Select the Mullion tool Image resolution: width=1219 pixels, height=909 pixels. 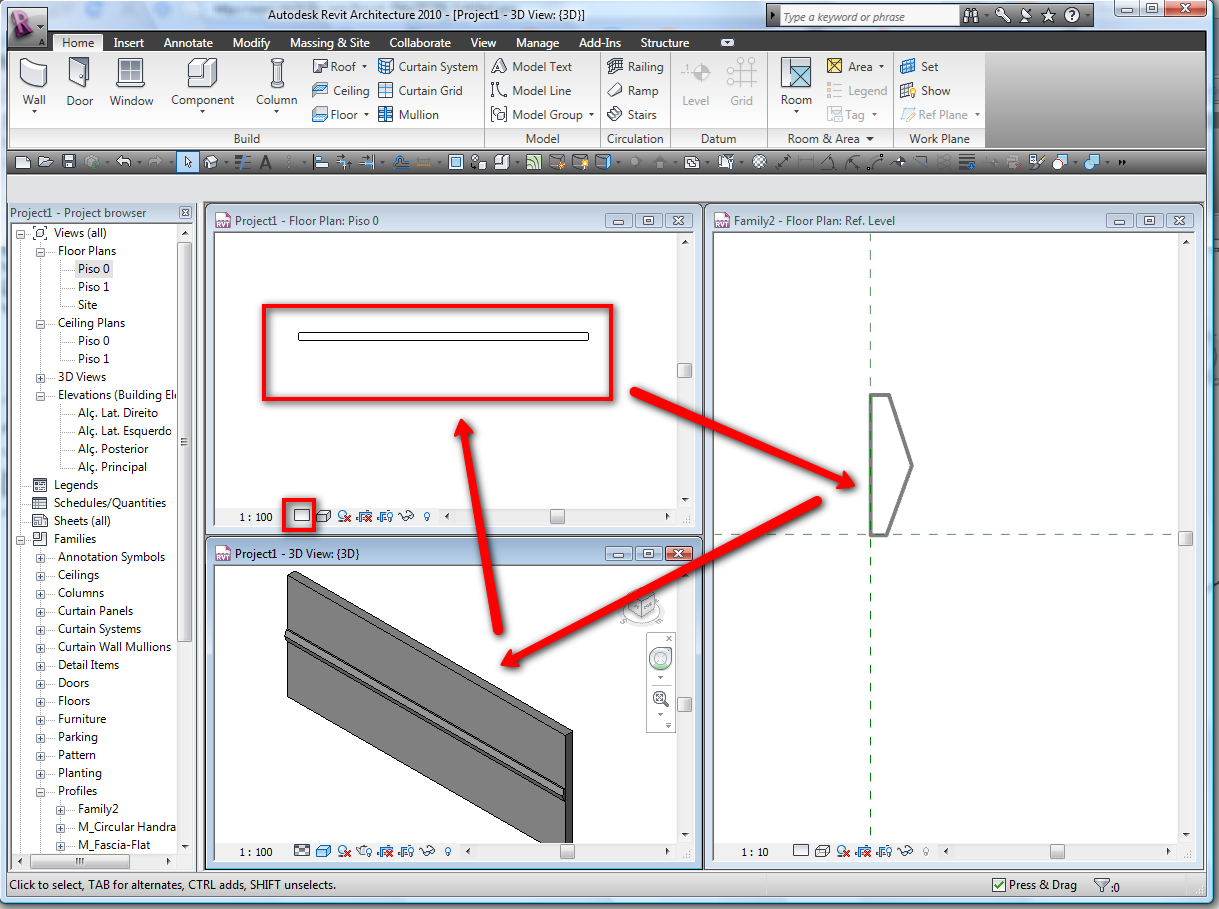[408, 114]
